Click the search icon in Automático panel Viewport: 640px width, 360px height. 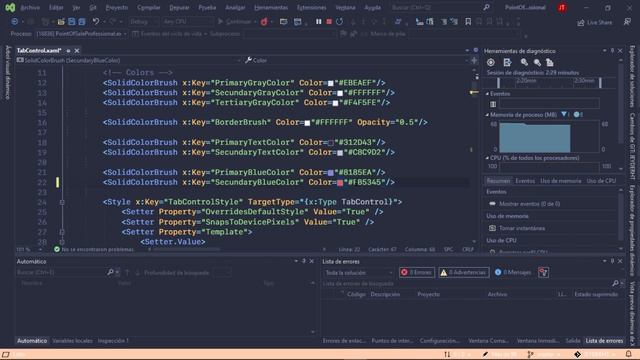(x=110, y=272)
